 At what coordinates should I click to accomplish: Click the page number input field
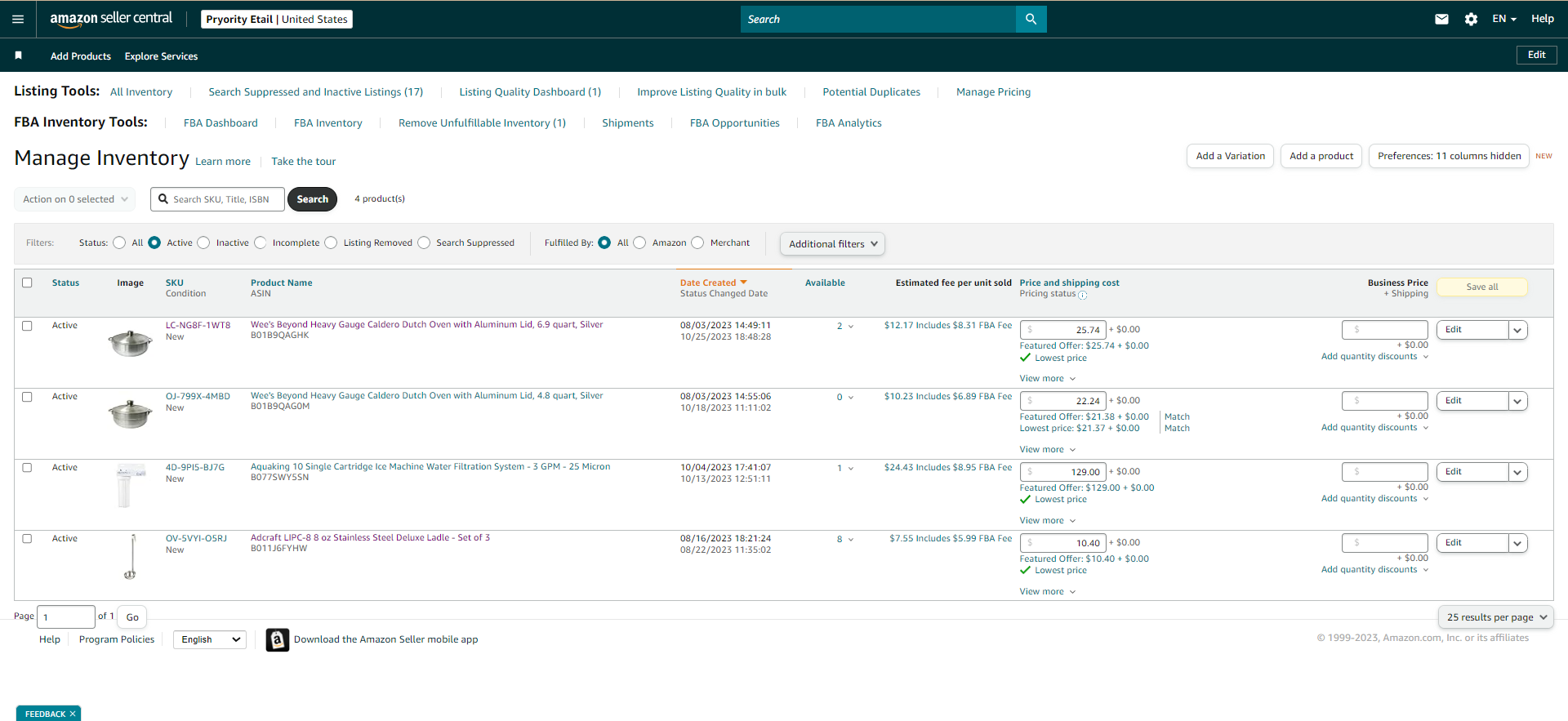[66, 617]
